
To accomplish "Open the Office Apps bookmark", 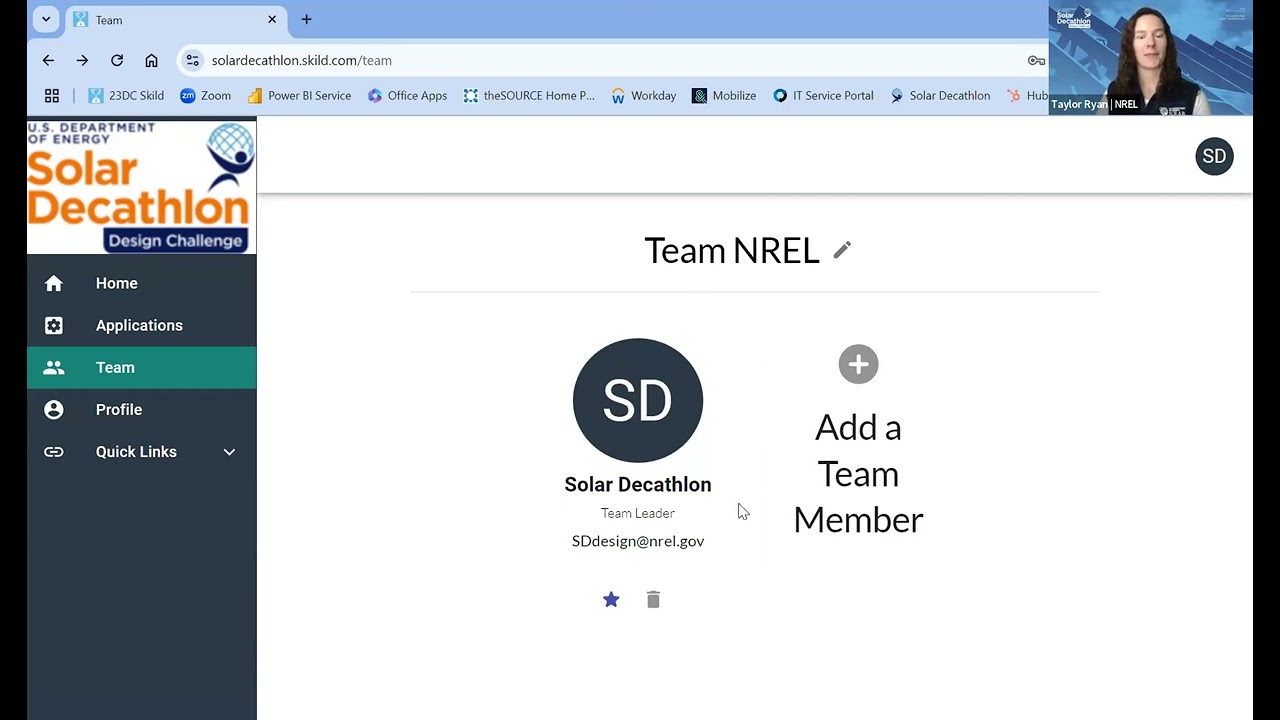I will 407,96.
